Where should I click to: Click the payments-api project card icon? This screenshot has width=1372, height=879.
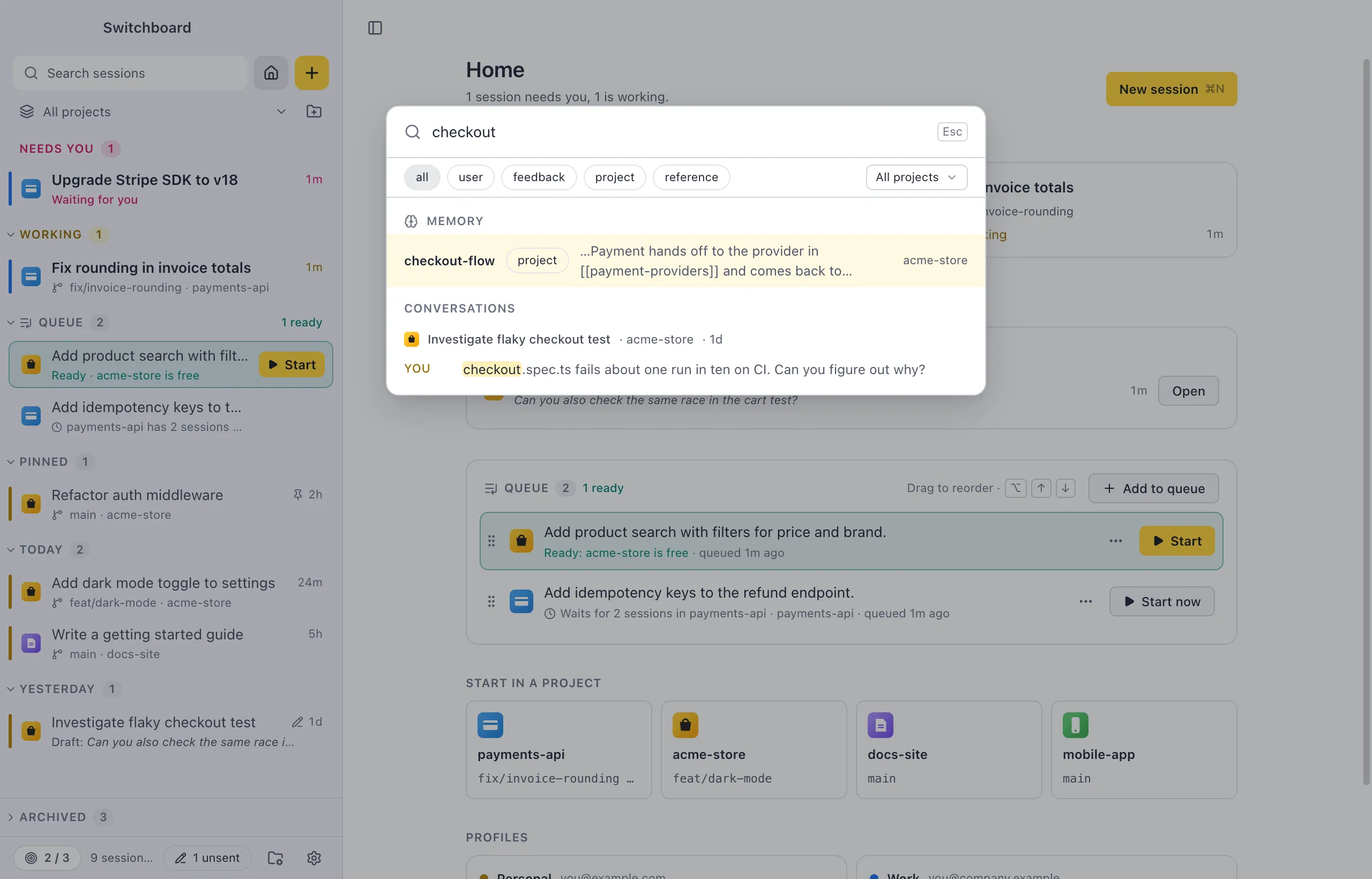(x=490, y=726)
